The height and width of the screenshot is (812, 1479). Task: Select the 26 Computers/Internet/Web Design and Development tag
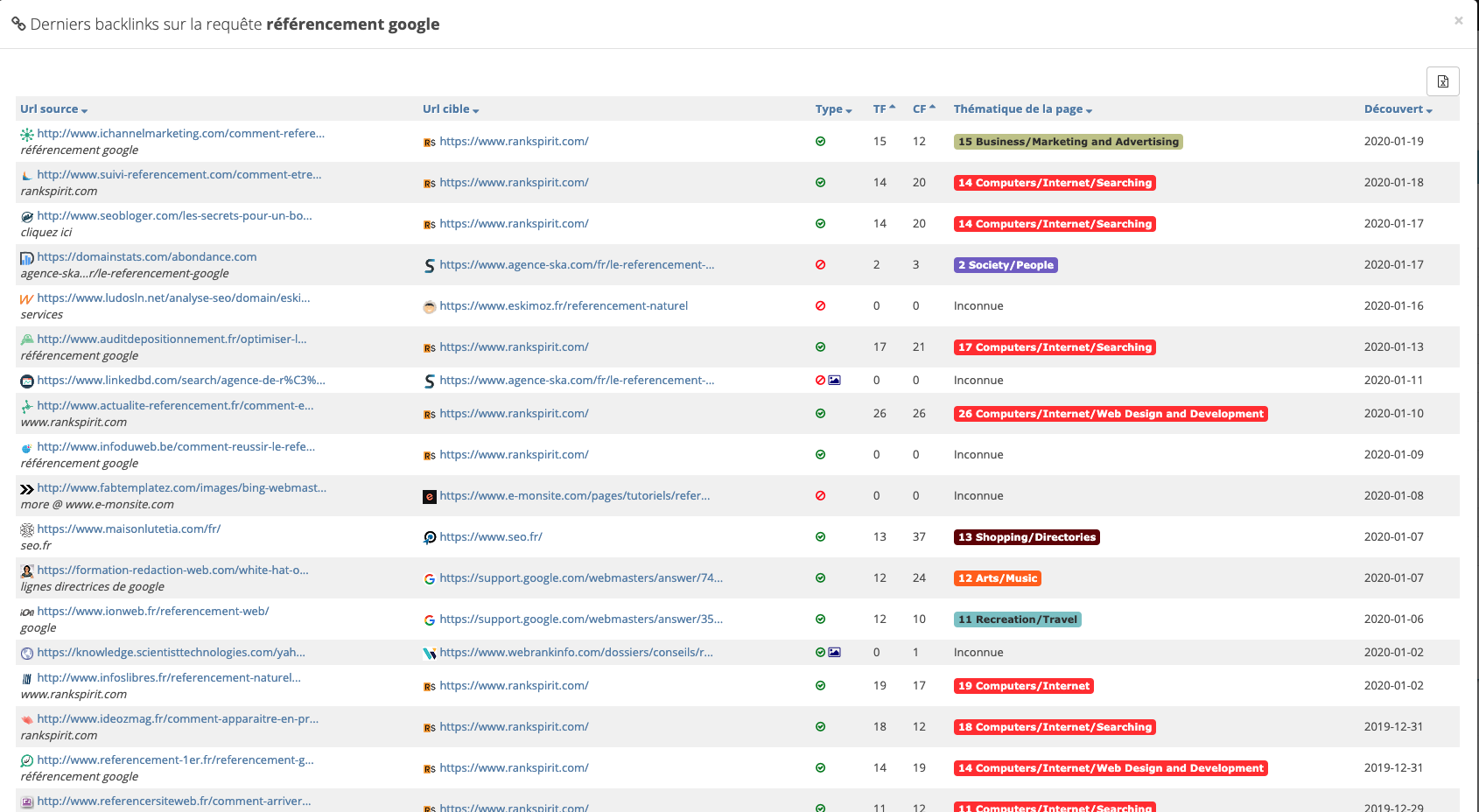1111,414
